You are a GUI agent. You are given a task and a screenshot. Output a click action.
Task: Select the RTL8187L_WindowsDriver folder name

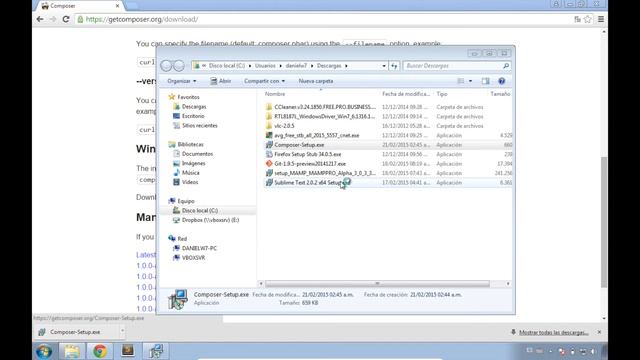click(x=324, y=116)
